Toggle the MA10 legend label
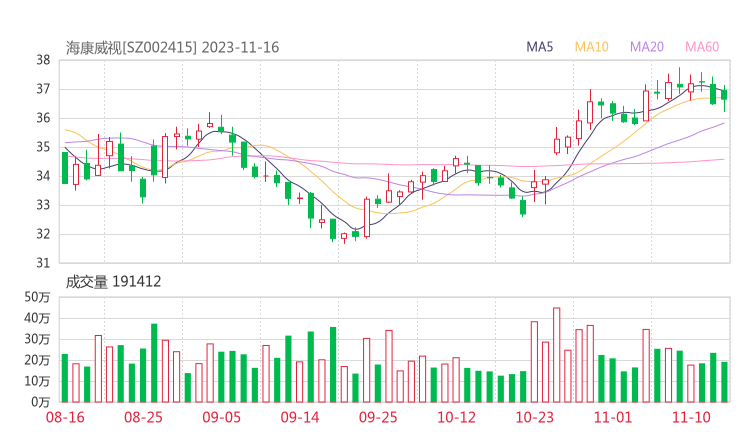 point(592,46)
